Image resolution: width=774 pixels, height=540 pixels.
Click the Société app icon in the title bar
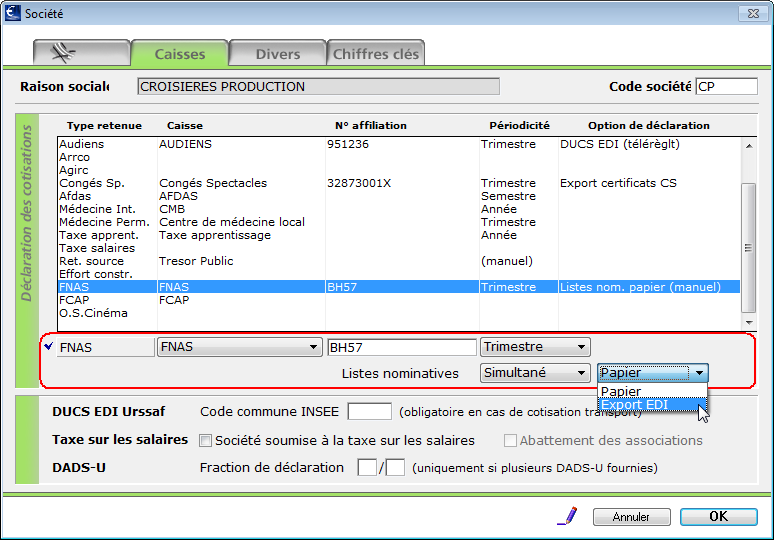click(x=12, y=13)
